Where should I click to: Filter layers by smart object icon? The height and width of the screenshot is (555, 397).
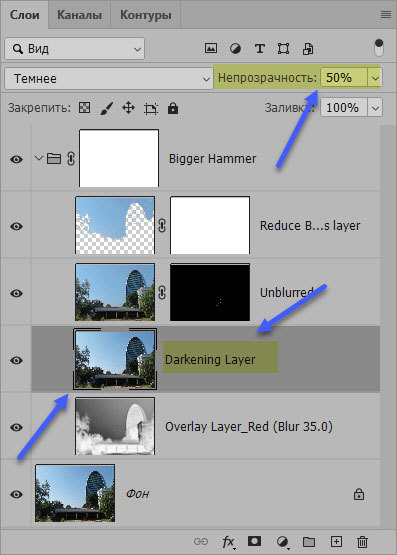308,48
